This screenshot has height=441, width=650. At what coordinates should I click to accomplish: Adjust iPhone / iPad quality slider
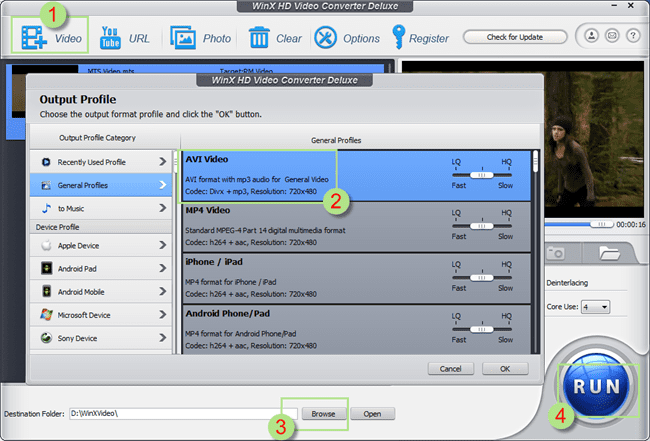click(482, 277)
